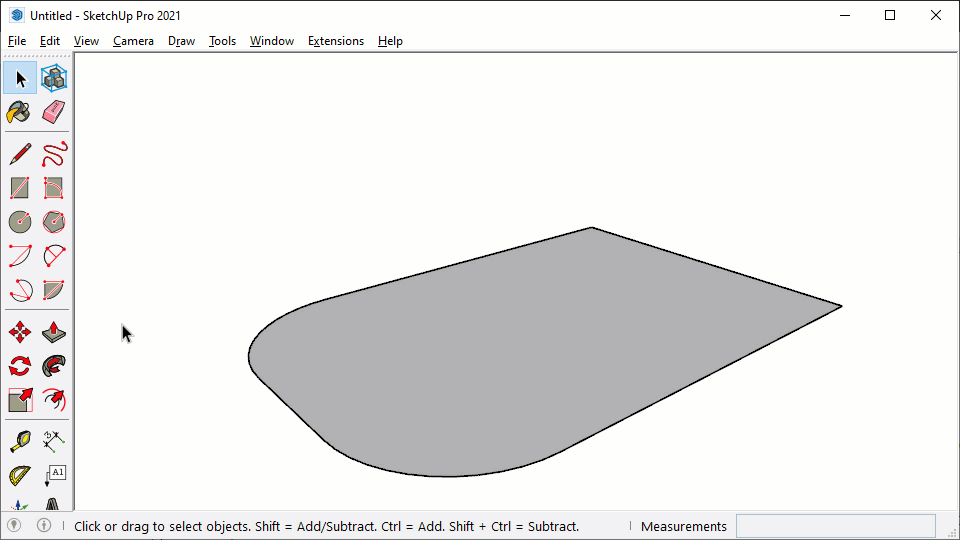Minimize the SketchUp window
This screenshot has height=540, width=960.
point(845,15)
